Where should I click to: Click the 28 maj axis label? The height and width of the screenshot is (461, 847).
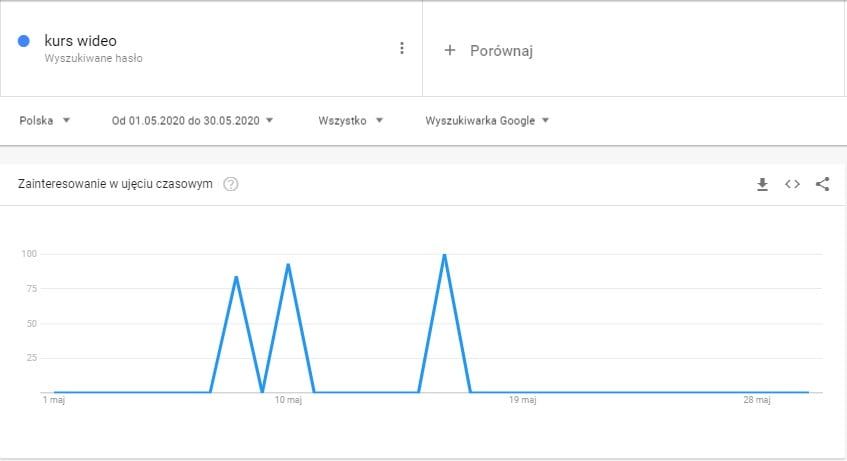pos(756,400)
